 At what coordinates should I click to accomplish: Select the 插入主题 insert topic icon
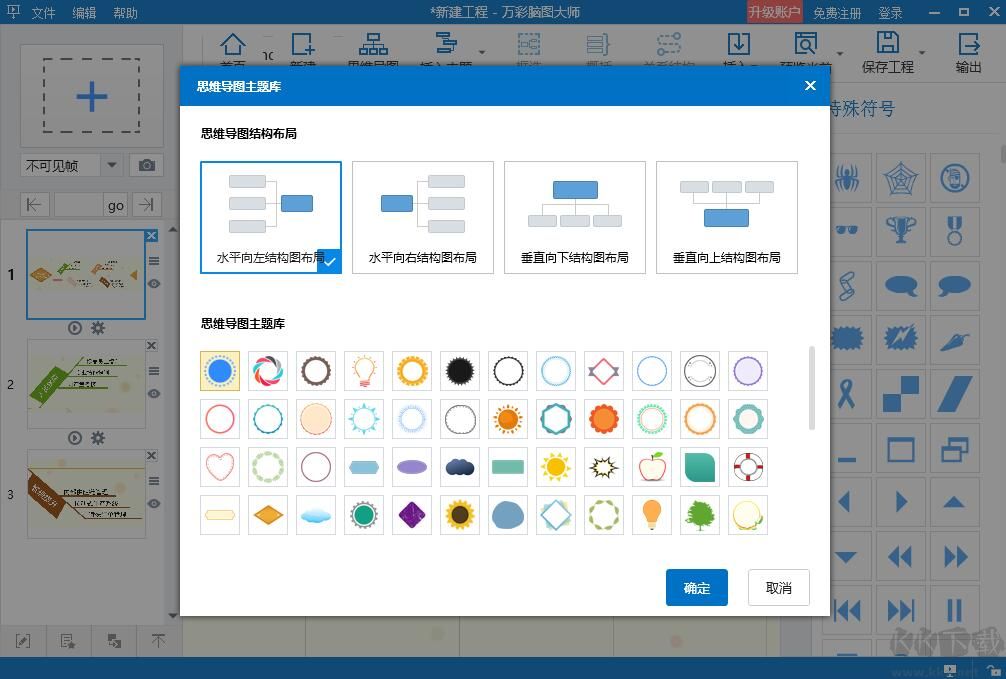pyautogui.click(x=448, y=45)
